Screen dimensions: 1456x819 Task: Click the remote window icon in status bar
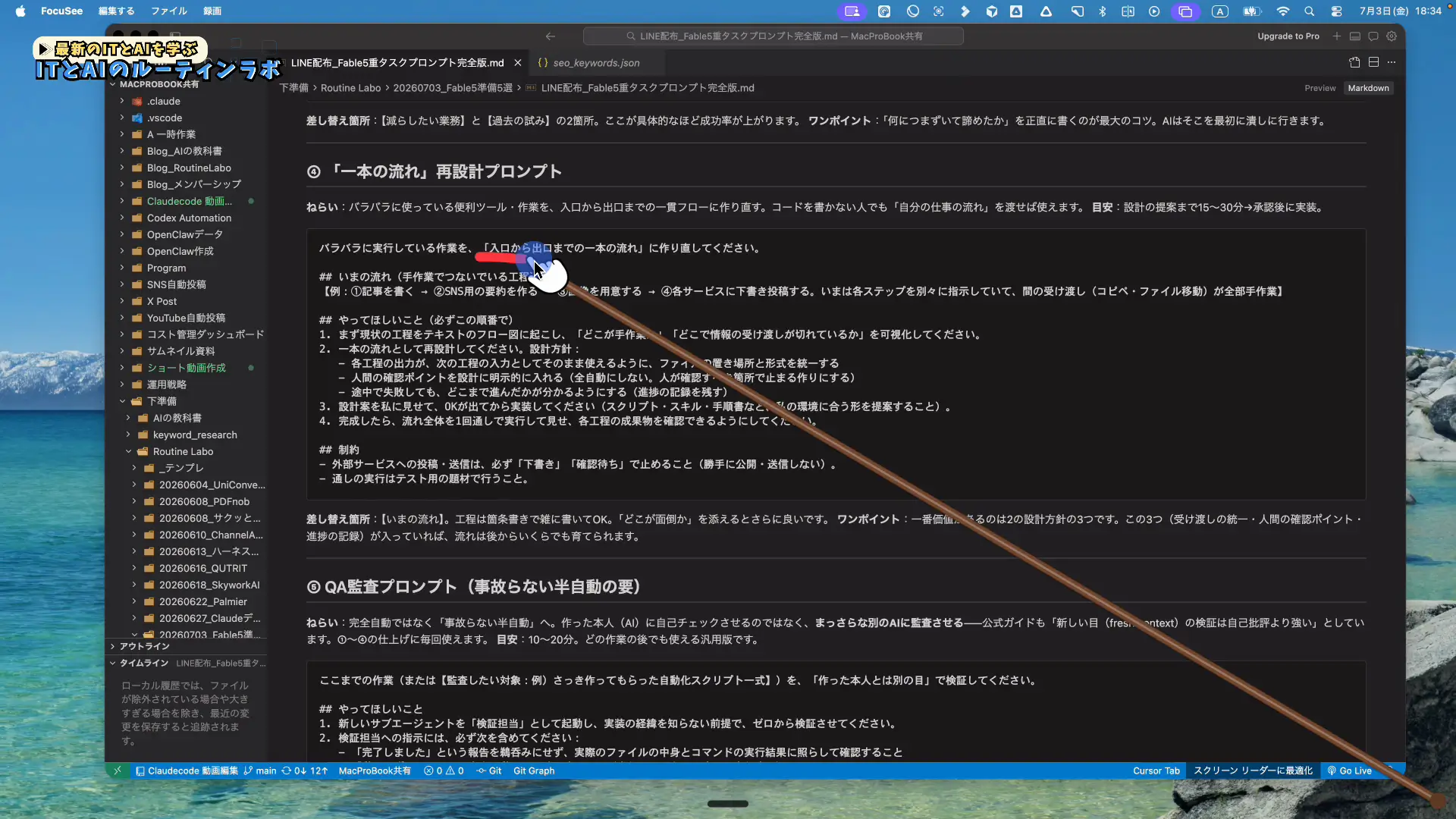[x=118, y=770]
